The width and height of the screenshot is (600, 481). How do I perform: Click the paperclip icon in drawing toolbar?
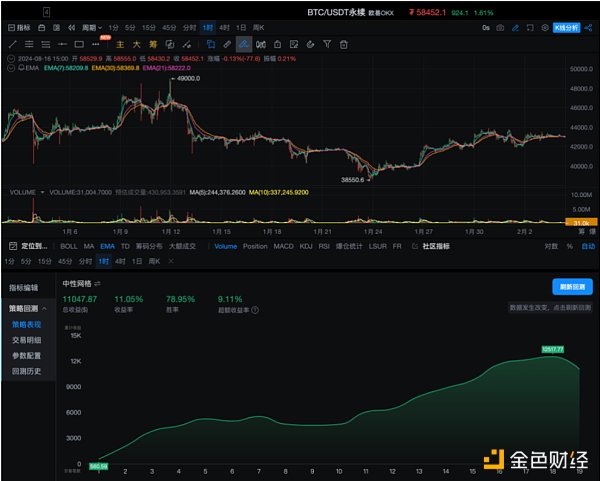click(227, 44)
